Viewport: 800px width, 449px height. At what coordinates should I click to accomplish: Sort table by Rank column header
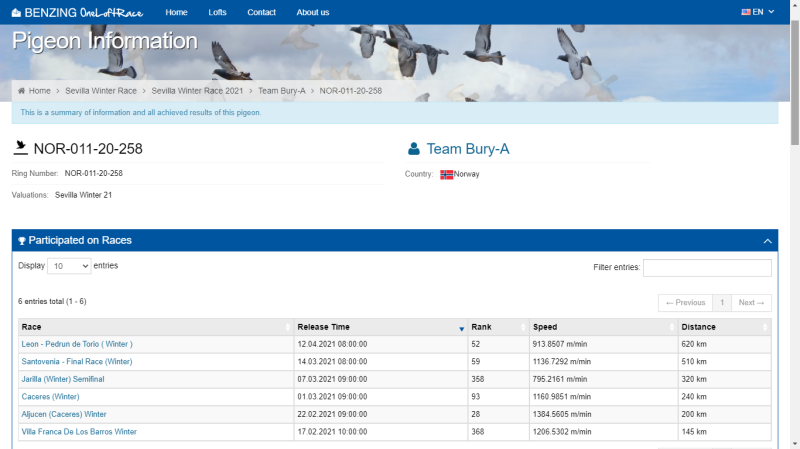click(497, 327)
